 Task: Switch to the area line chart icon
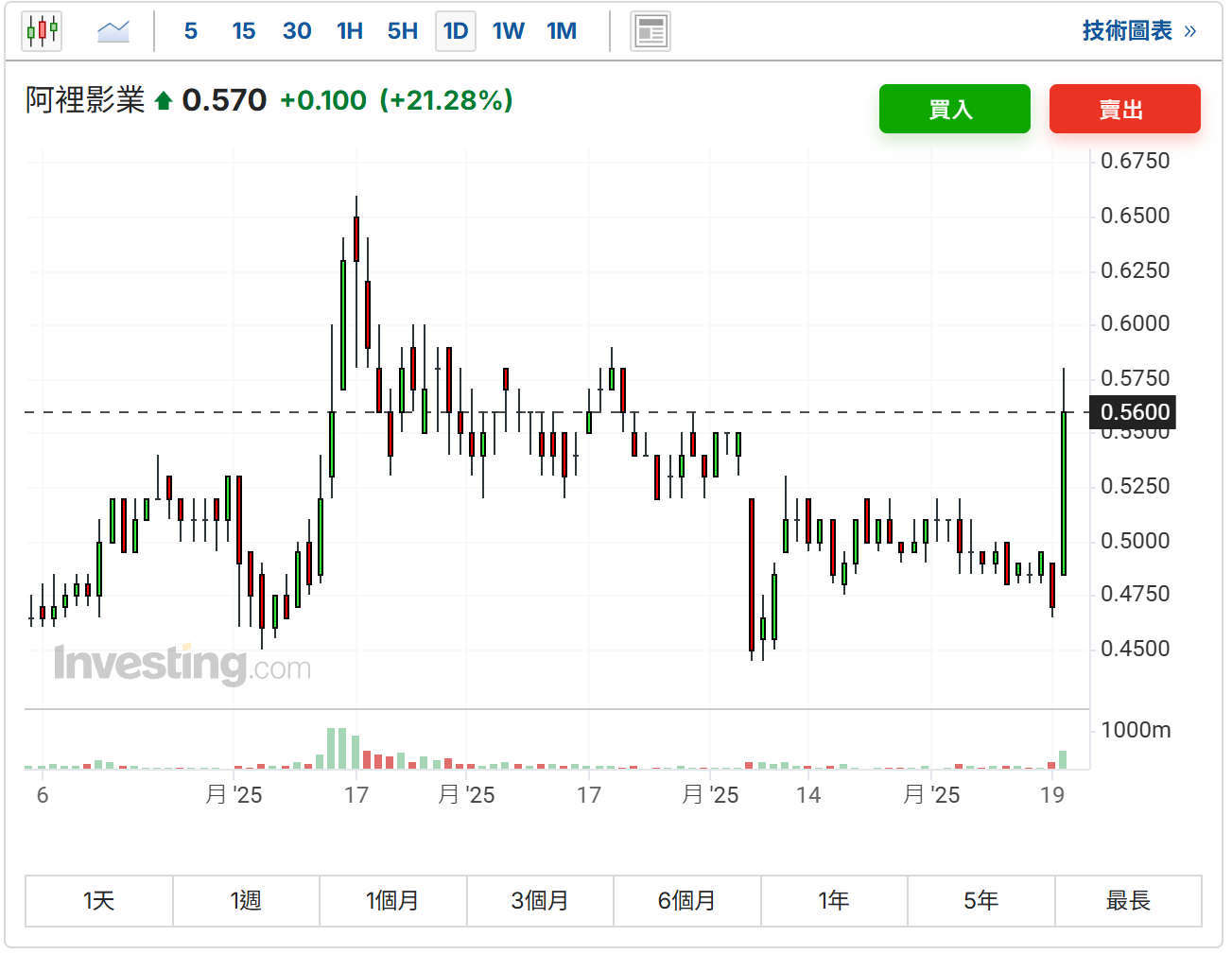click(x=113, y=31)
